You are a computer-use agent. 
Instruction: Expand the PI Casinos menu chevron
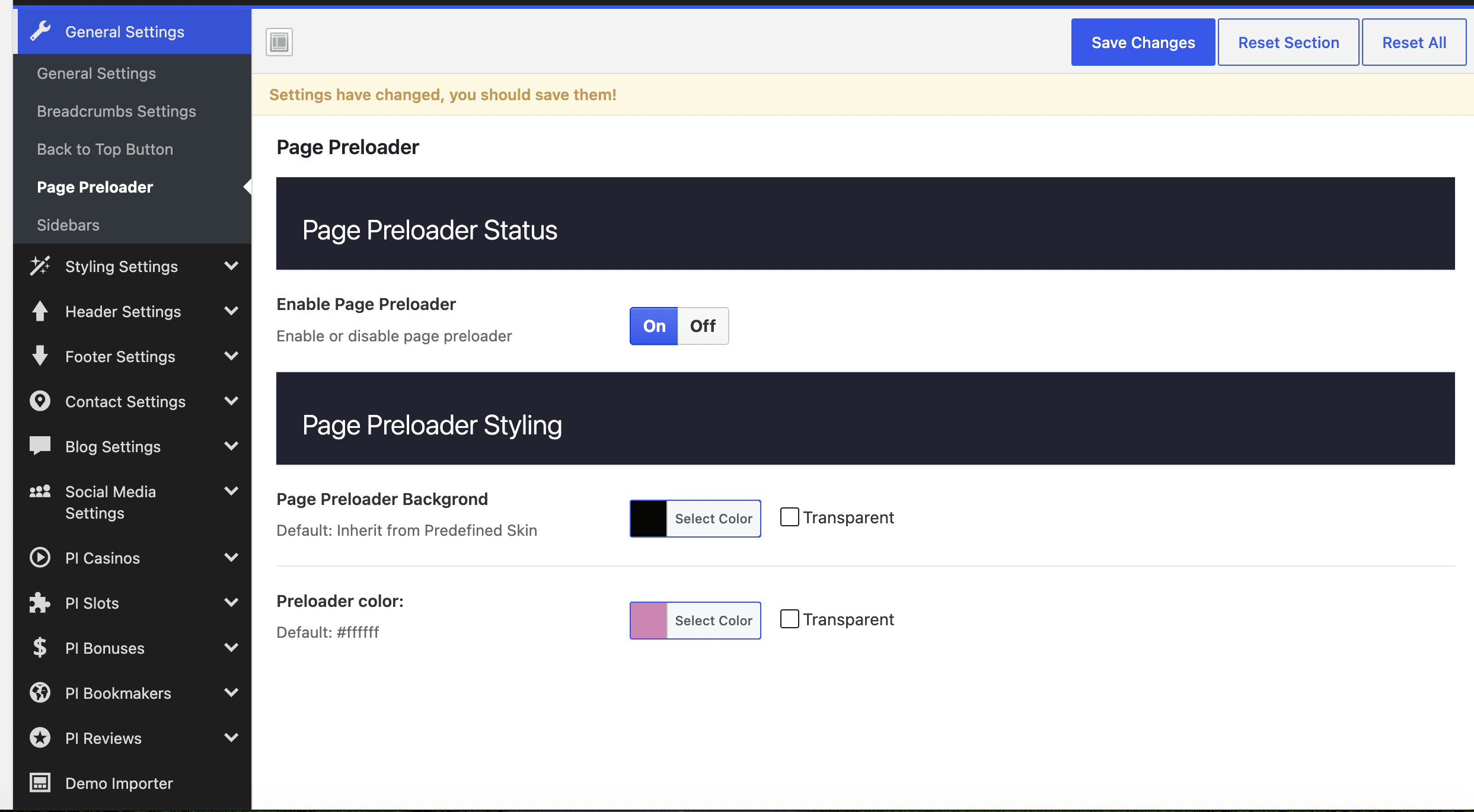(232, 557)
